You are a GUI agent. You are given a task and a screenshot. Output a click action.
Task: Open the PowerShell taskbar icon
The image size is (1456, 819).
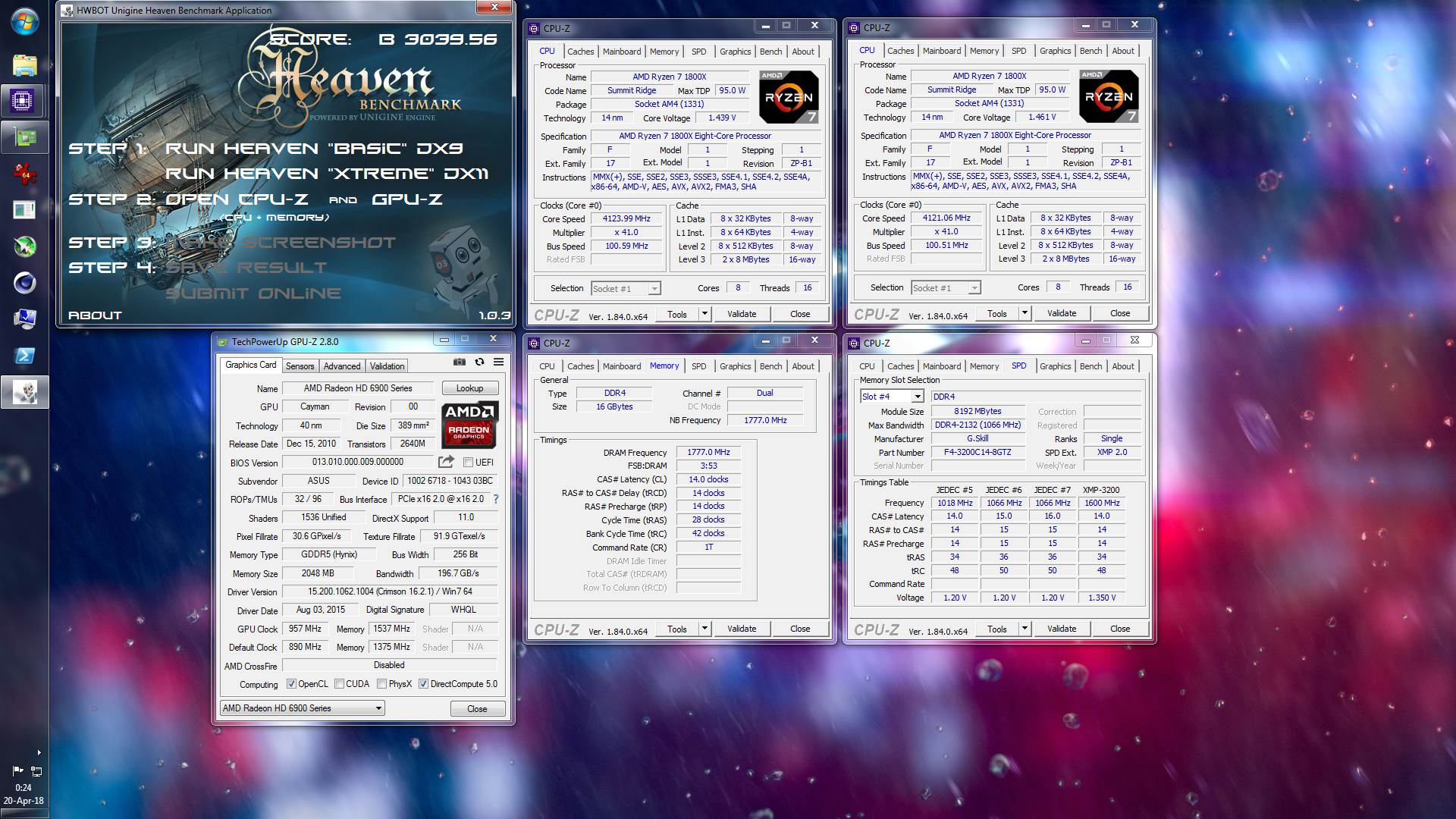pyautogui.click(x=24, y=356)
